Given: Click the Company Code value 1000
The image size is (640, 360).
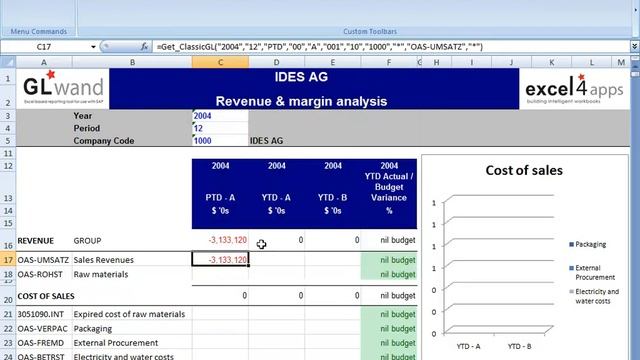Looking at the screenshot, I should click(x=220, y=141).
